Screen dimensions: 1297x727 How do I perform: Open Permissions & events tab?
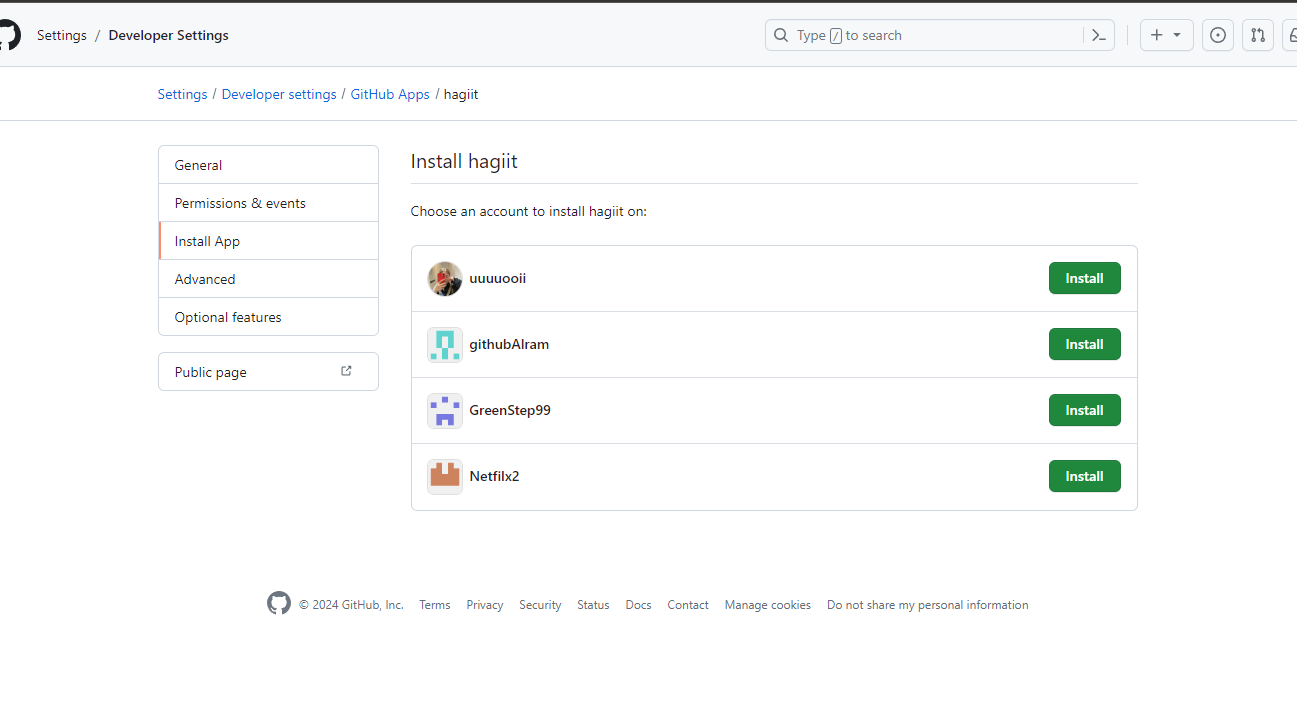coord(268,203)
